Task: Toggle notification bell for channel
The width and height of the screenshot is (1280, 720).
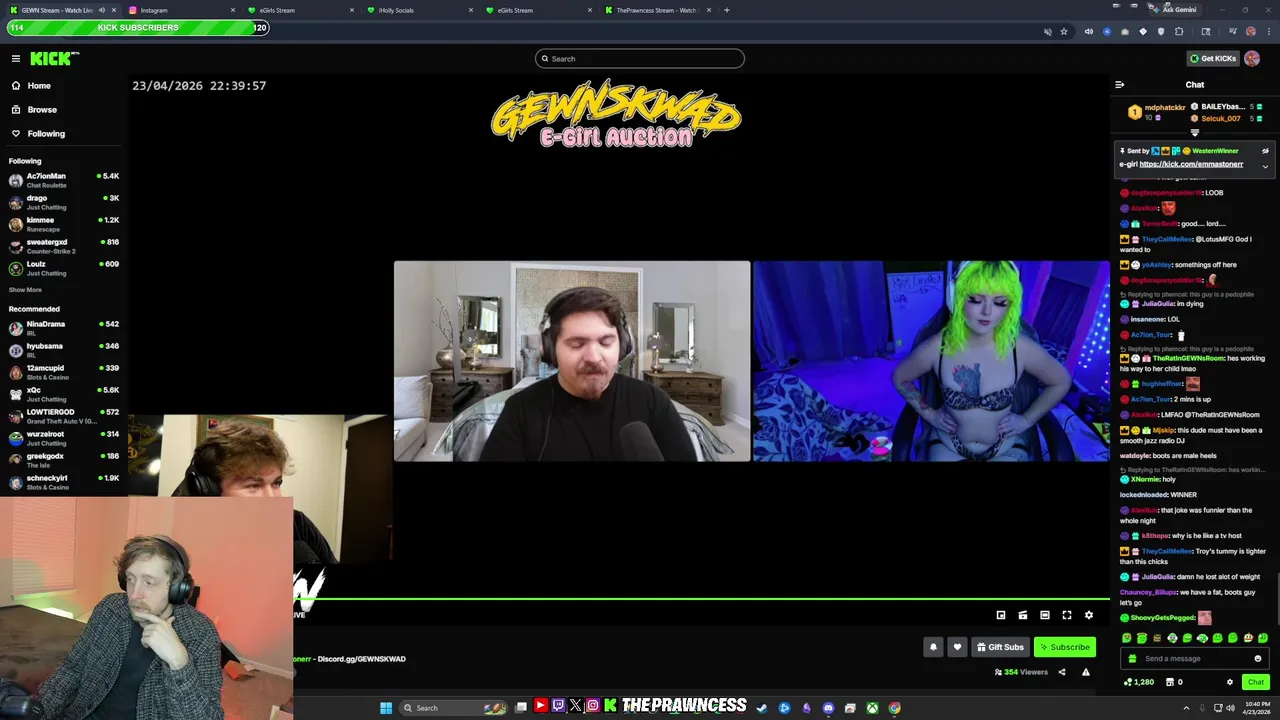Action: point(933,647)
